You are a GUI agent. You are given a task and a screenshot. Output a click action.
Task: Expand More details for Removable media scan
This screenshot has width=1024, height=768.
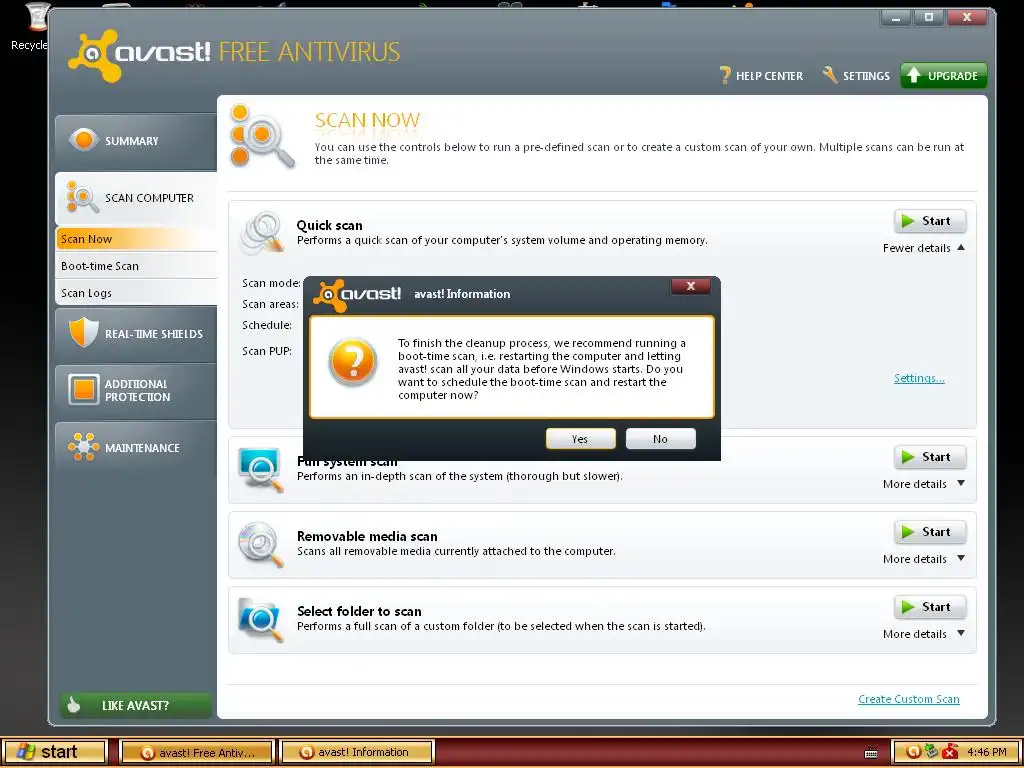(x=923, y=559)
